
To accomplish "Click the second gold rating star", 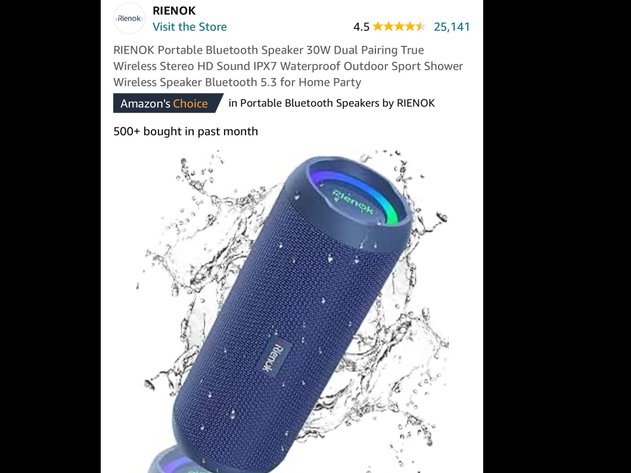I will [x=388, y=27].
